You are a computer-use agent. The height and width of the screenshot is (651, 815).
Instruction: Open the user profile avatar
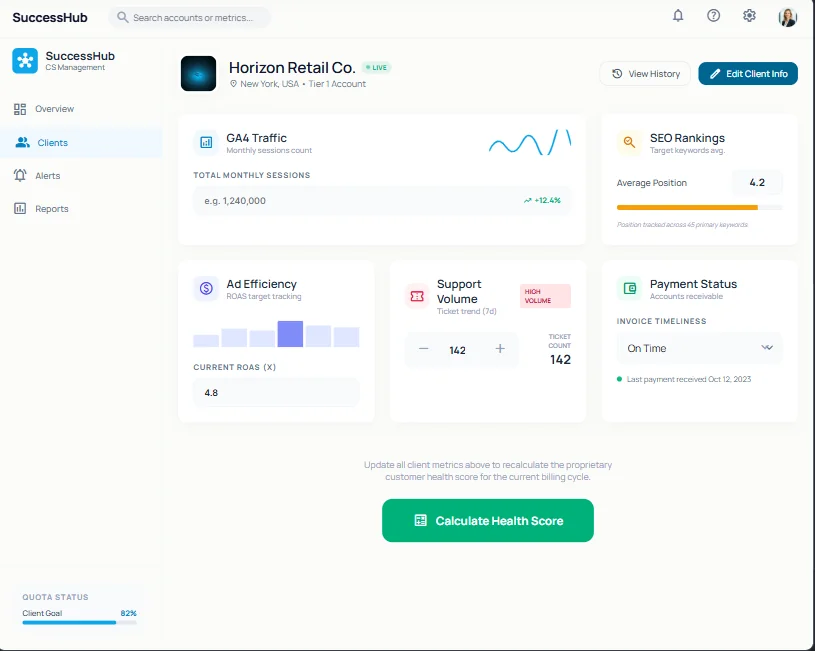(x=787, y=17)
